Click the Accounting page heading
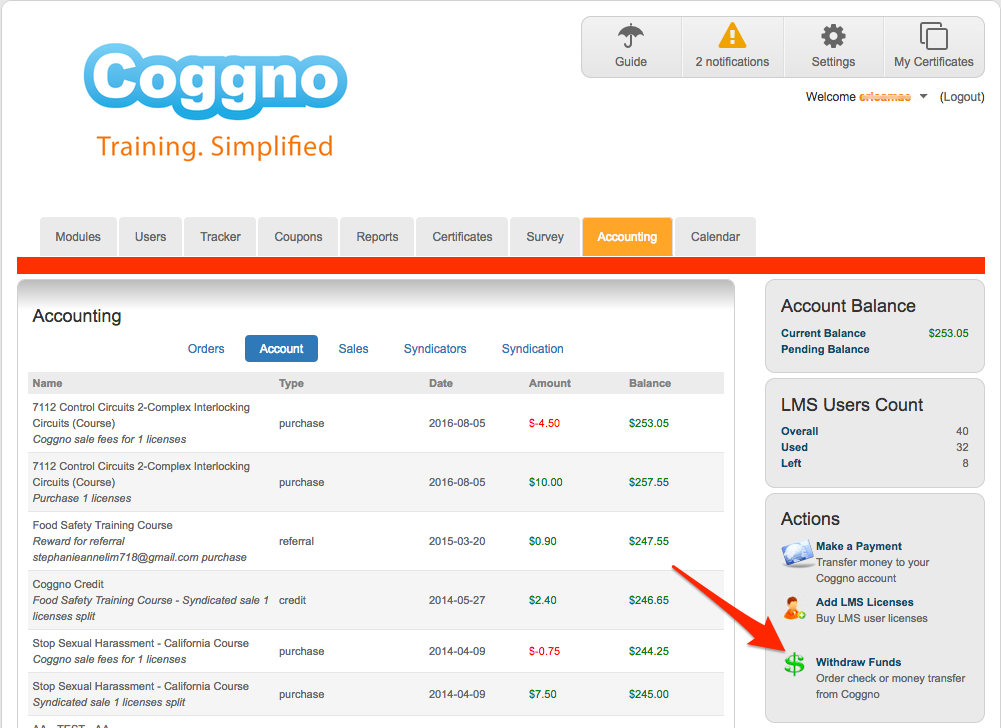This screenshot has width=1001, height=728. point(77,316)
